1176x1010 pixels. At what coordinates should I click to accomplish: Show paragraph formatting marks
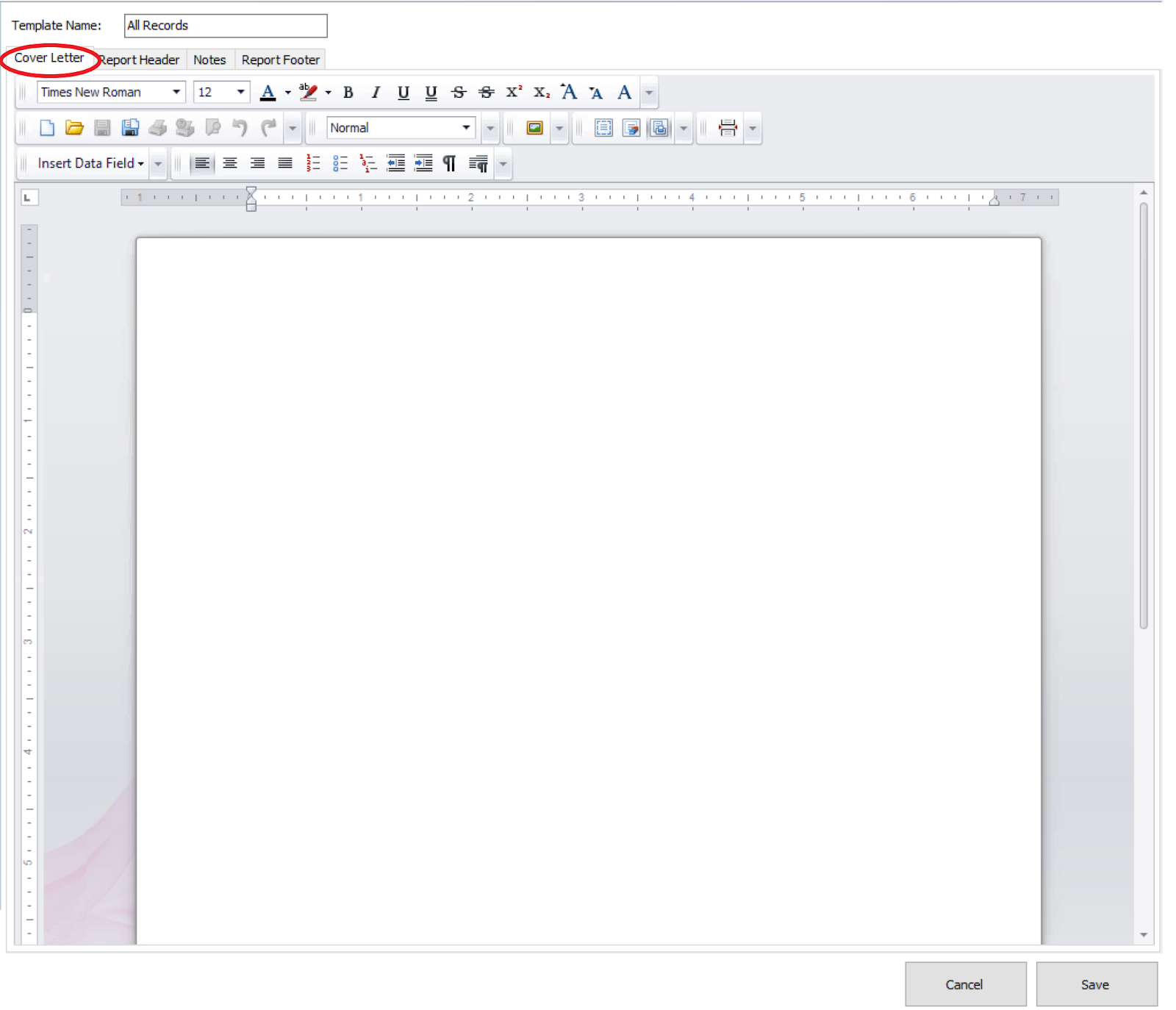click(x=450, y=163)
